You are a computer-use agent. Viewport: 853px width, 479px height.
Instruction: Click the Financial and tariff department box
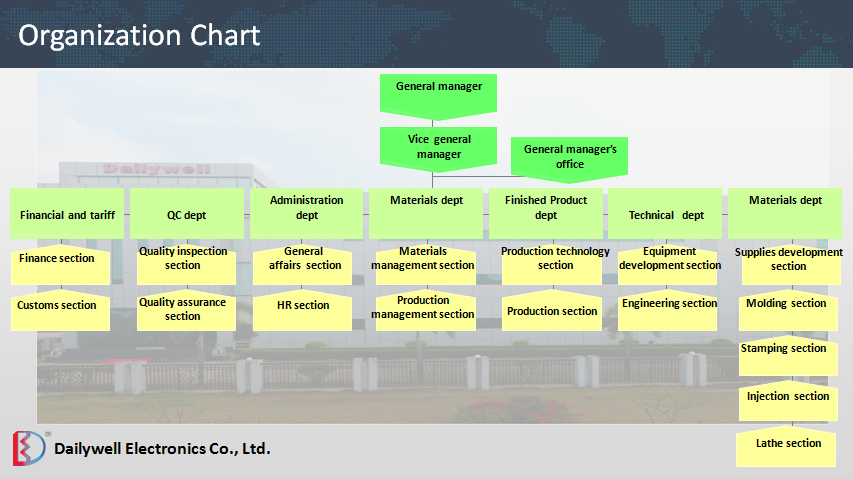(67, 213)
